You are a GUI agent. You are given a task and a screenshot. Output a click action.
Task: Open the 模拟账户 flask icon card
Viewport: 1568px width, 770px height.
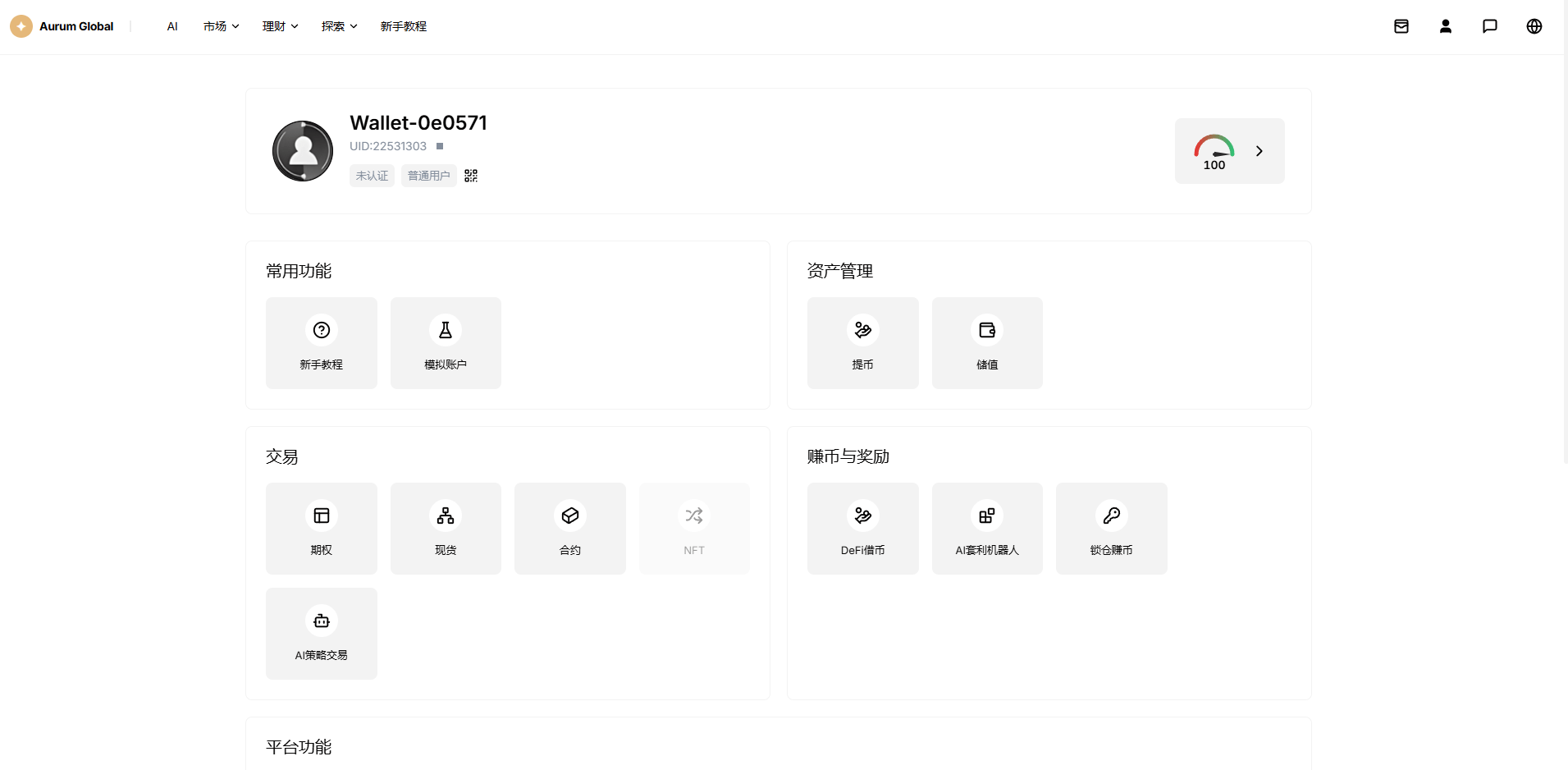click(446, 343)
